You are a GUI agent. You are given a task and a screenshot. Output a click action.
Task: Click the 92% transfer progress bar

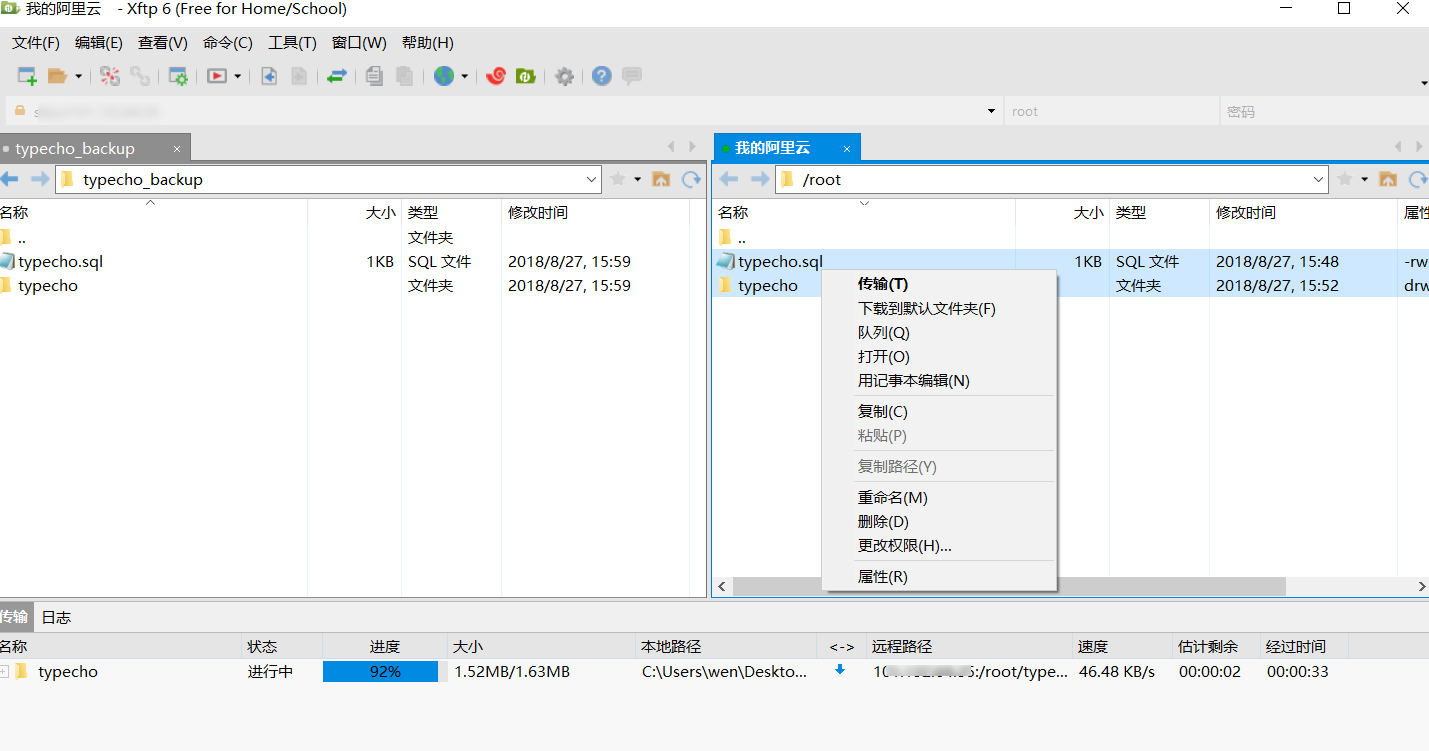(x=380, y=672)
